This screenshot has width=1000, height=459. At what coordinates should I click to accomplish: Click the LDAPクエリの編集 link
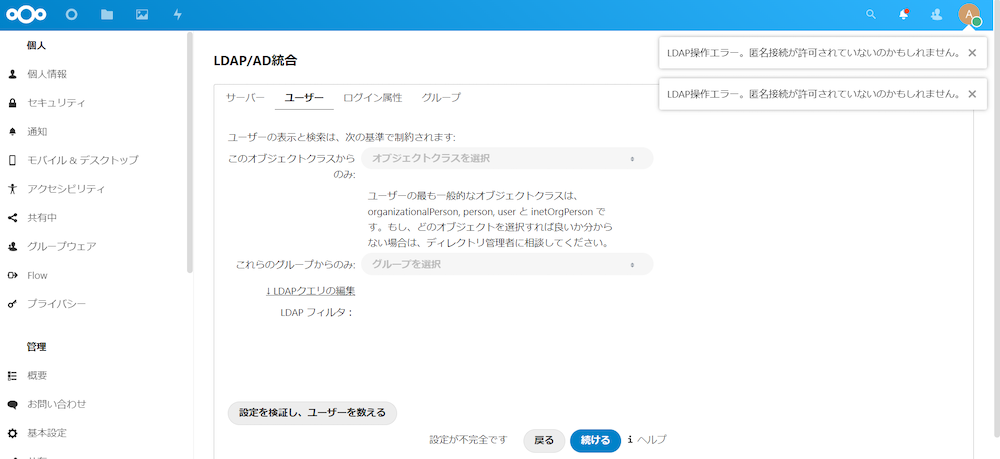(310, 291)
